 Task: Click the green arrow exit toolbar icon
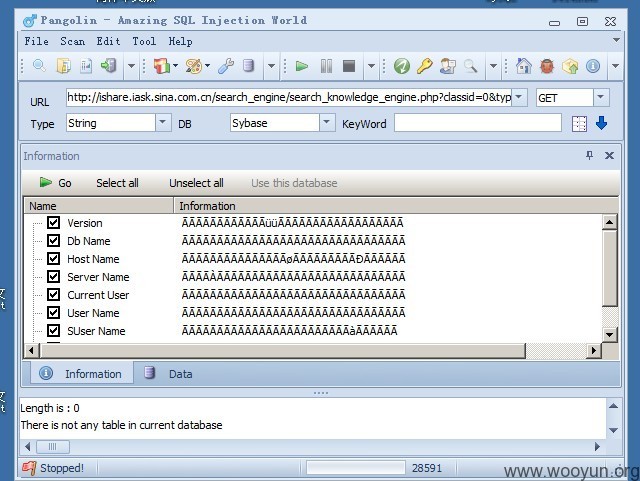tap(109, 66)
